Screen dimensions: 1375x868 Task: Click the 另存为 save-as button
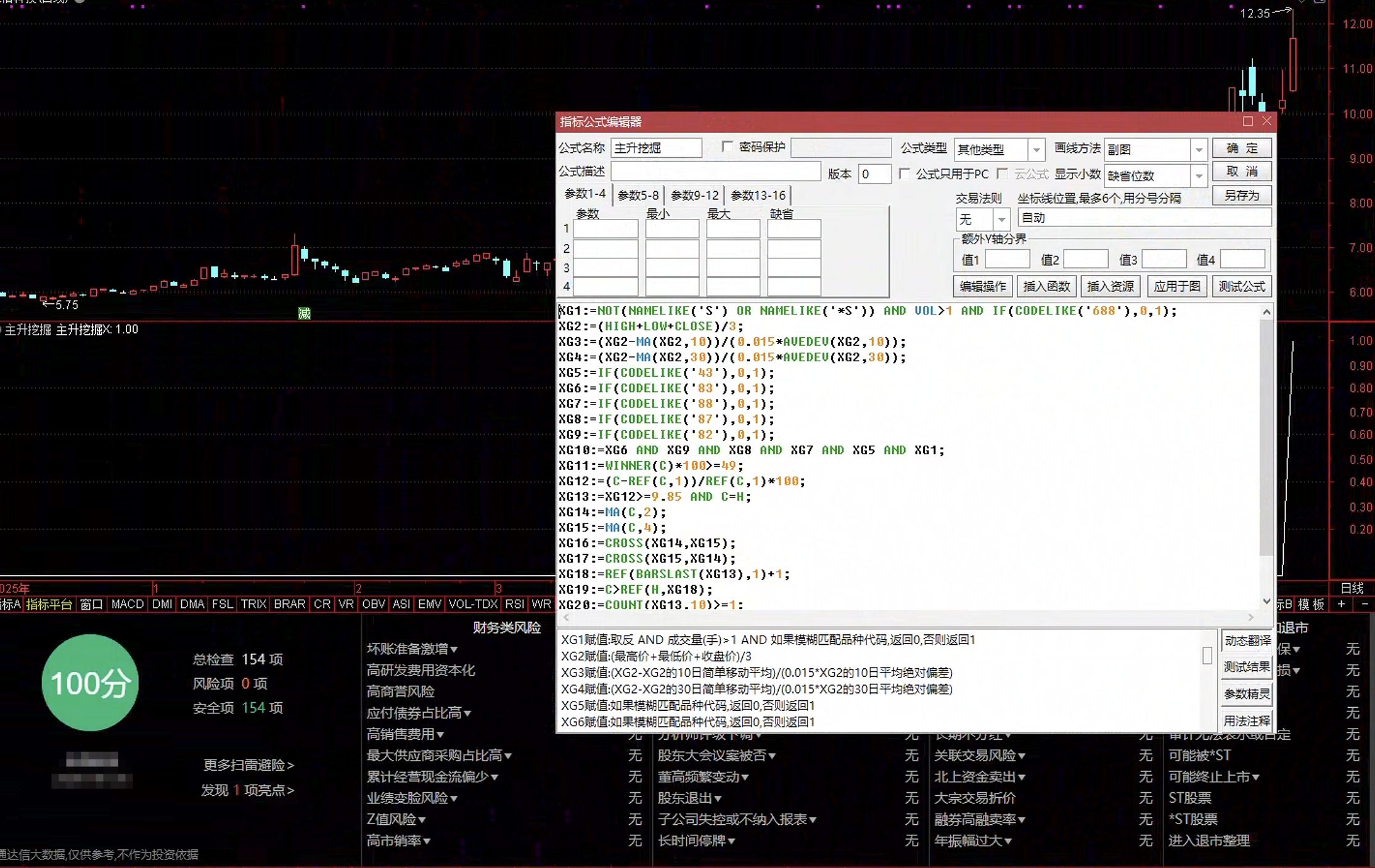click(1241, 195)
